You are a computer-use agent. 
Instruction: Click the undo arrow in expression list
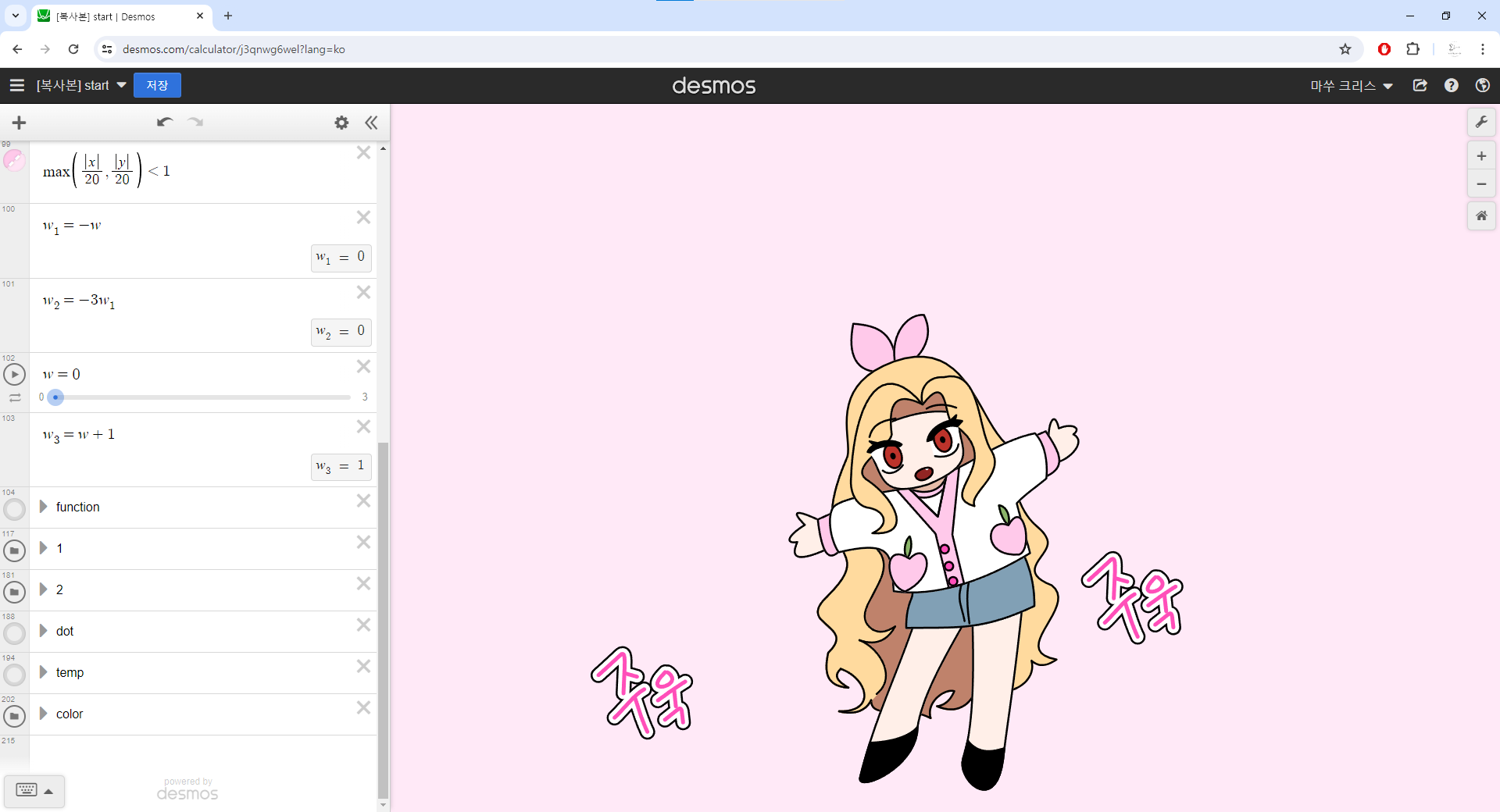[164, 123]
